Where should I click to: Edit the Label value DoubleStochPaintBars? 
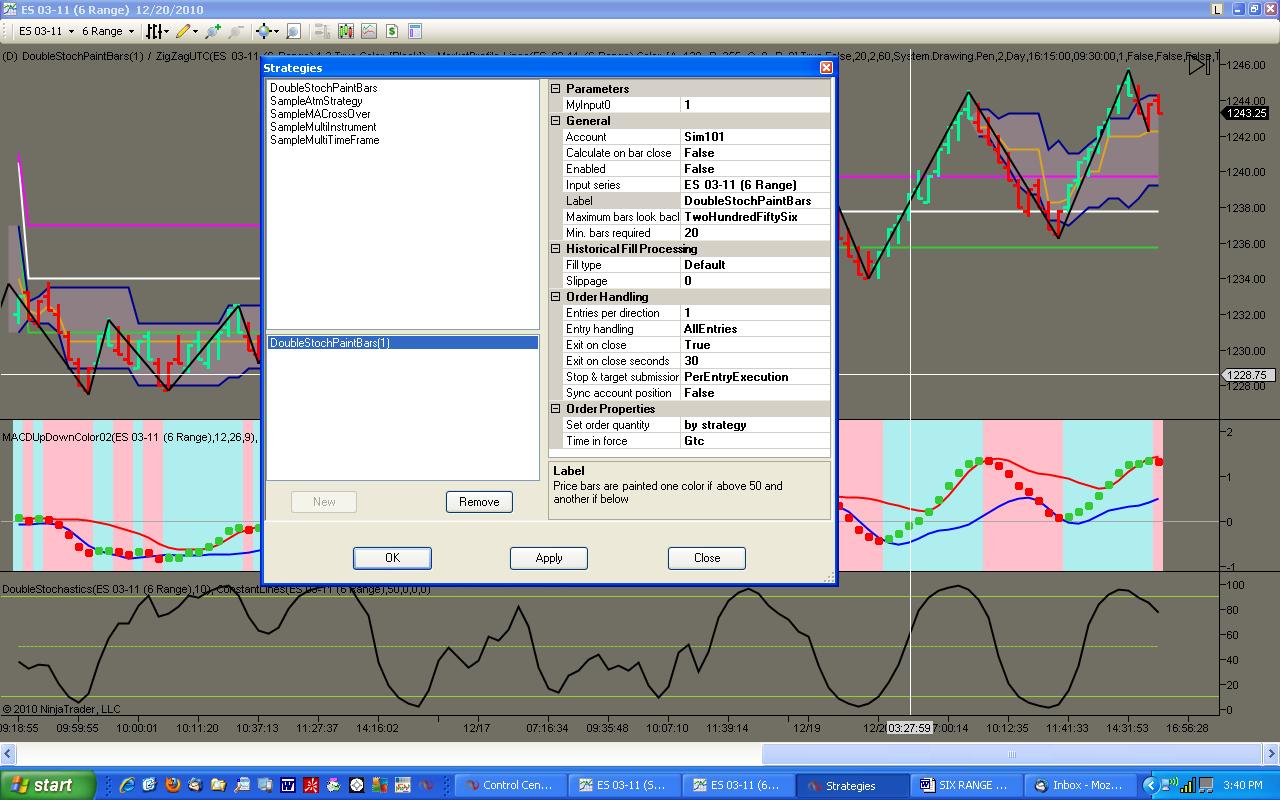pyautogui.click(x=755, y=201)
